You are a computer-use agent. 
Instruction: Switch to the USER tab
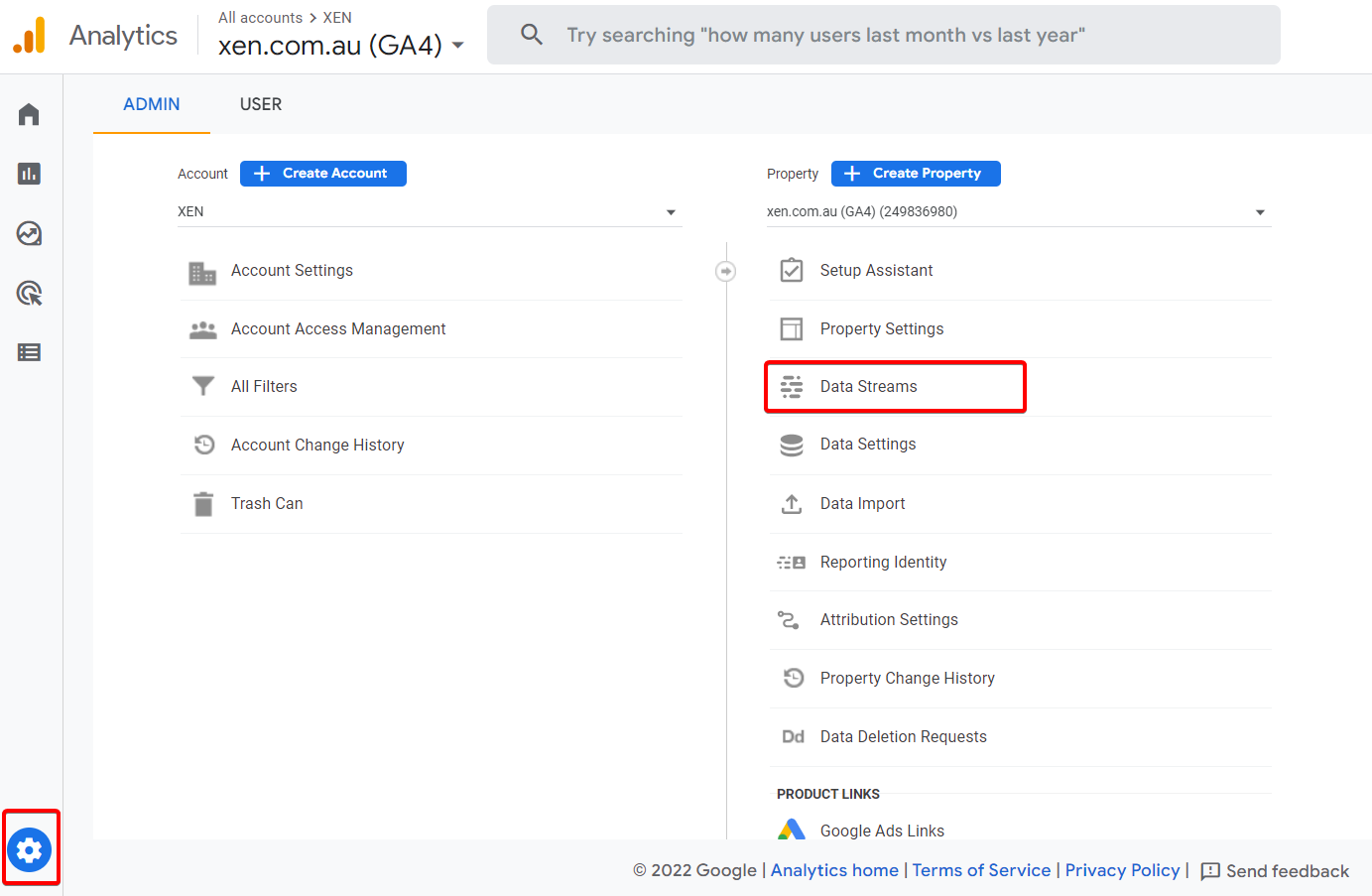[x=261, y=104]
